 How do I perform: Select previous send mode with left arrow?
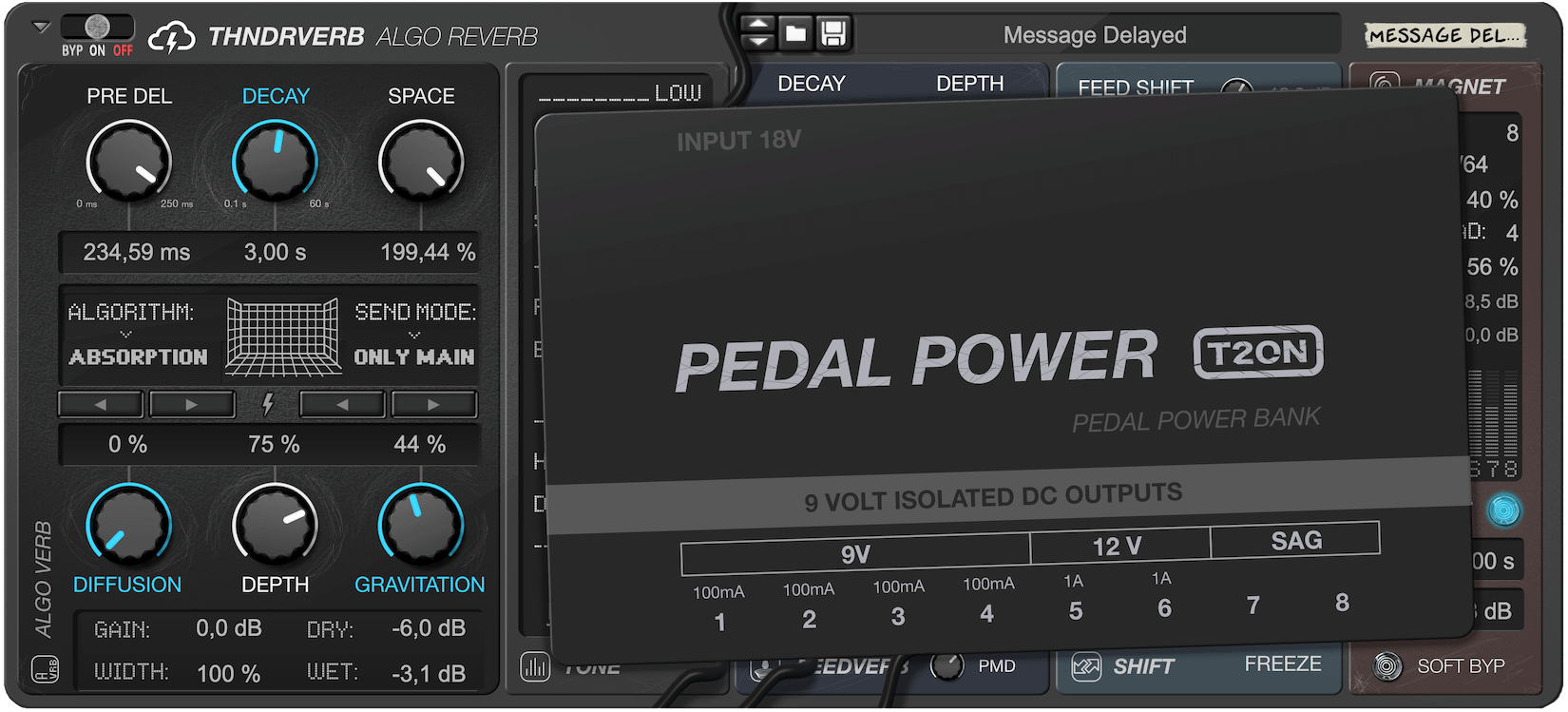(342, 404)
